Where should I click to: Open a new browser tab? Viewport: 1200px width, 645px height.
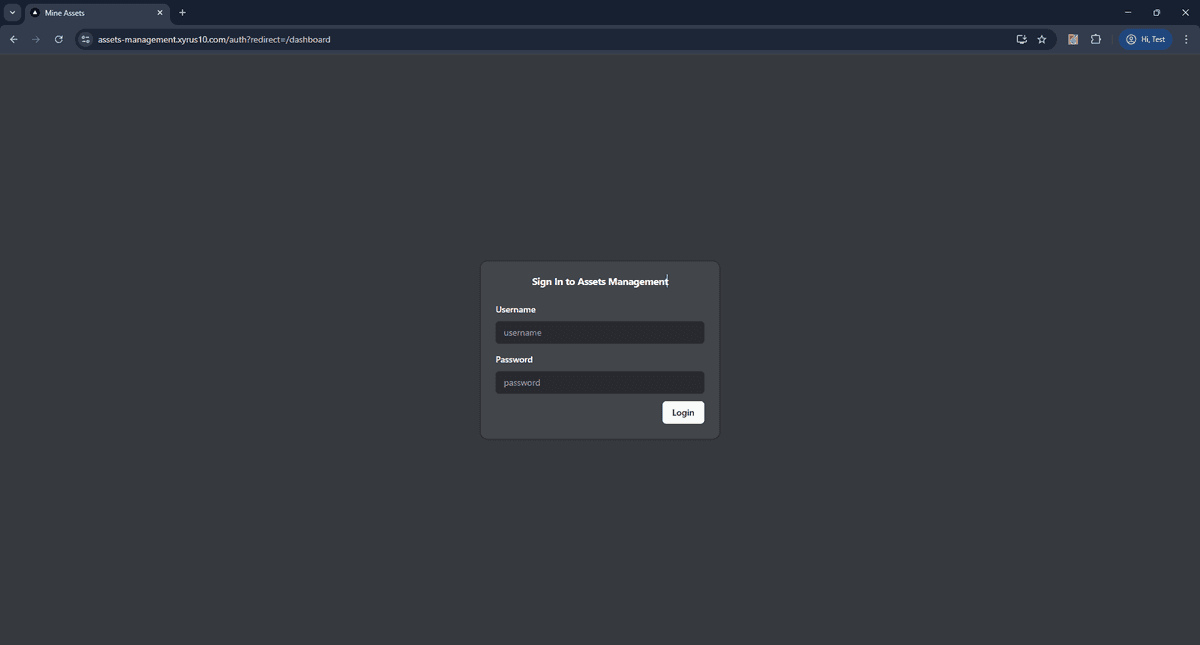point(181,12)
